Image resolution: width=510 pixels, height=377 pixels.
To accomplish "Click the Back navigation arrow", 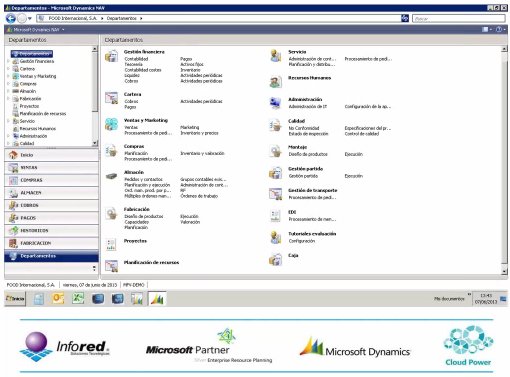I will (x=11, y=18).
